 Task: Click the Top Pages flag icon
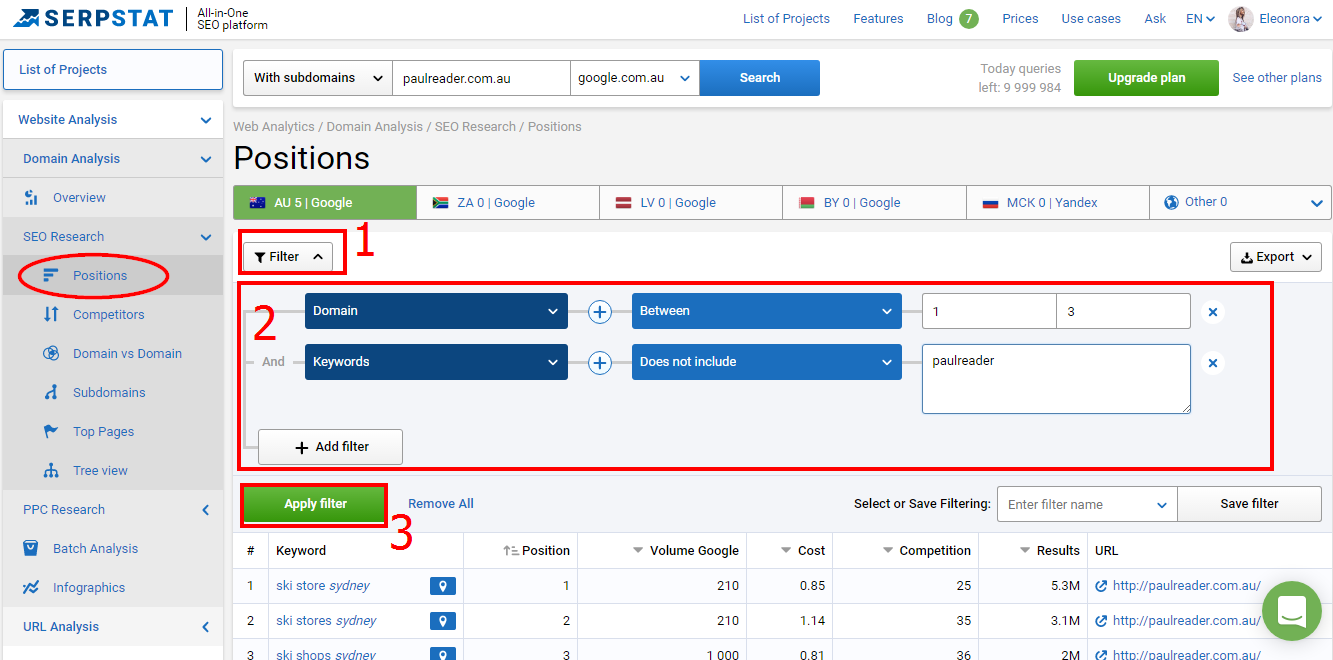[x=51, y=431]
